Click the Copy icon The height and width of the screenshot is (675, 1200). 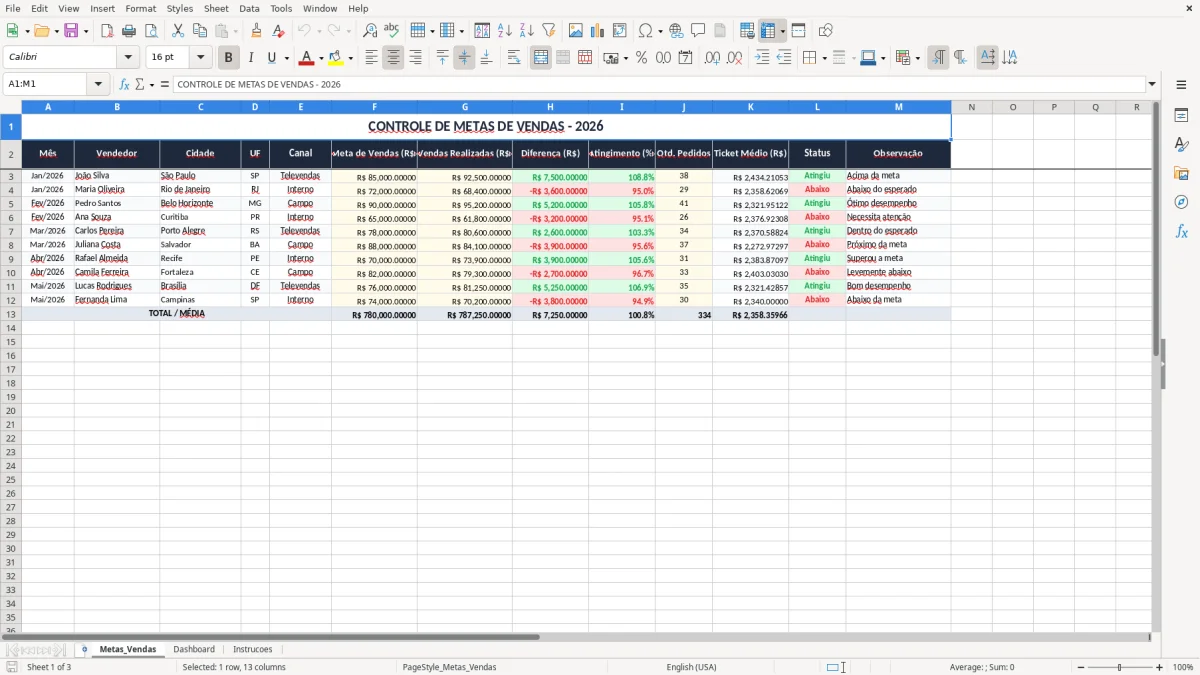[200, 31]
